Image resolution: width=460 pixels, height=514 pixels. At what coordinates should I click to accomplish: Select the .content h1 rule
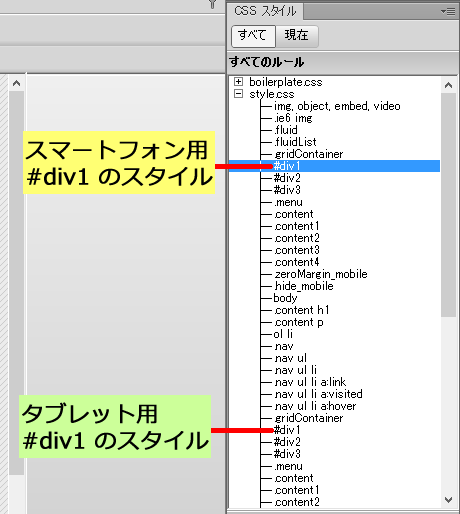(302, 310)
